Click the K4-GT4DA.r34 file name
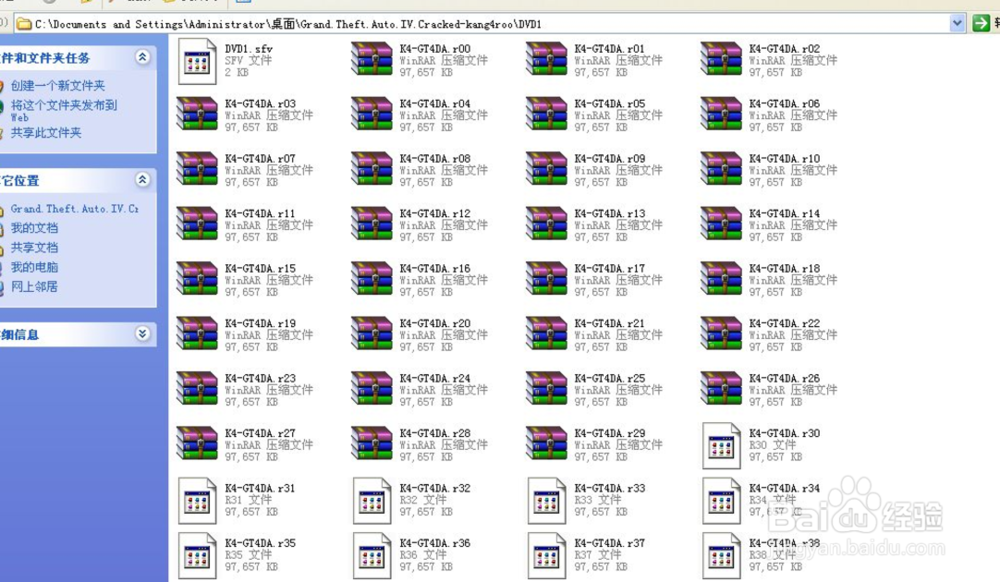The width and height of the screenshot is (1000, 582). click(x=784, y=487)
